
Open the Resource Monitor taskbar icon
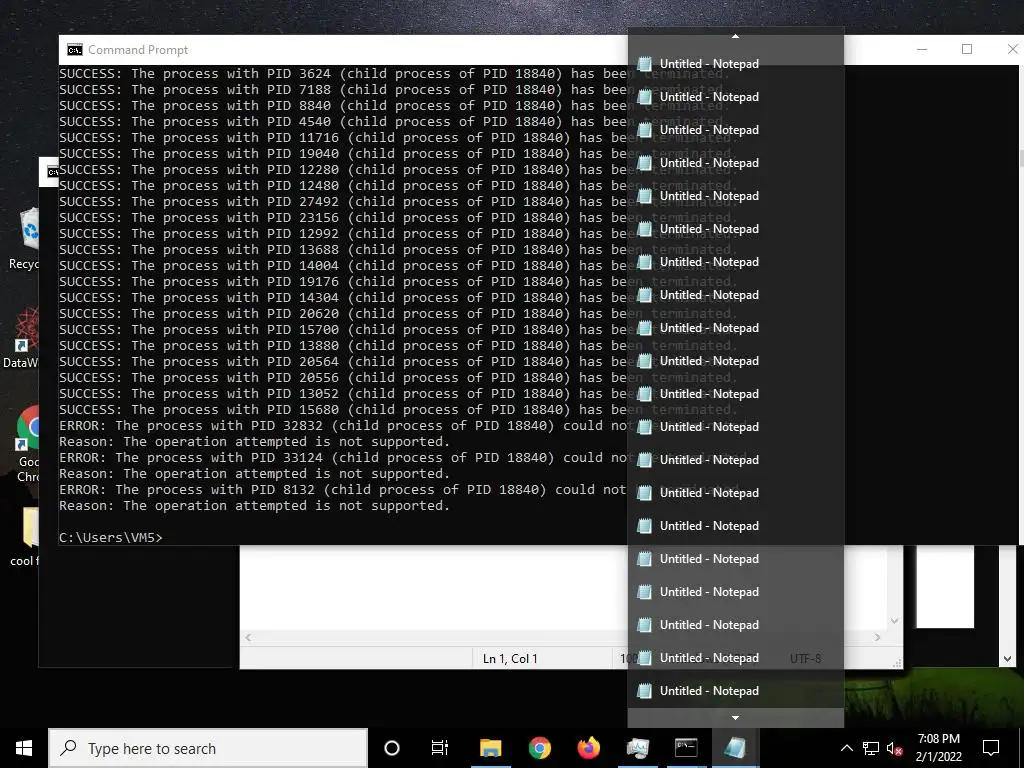(637, 748)
